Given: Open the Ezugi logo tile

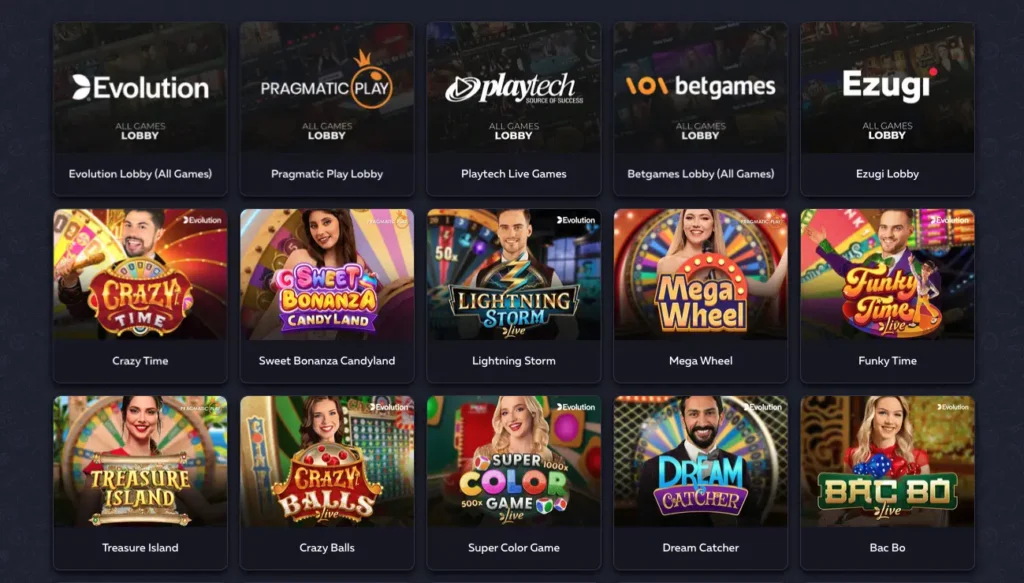Looking at the screenshot, I should click(x=888, y=88).
